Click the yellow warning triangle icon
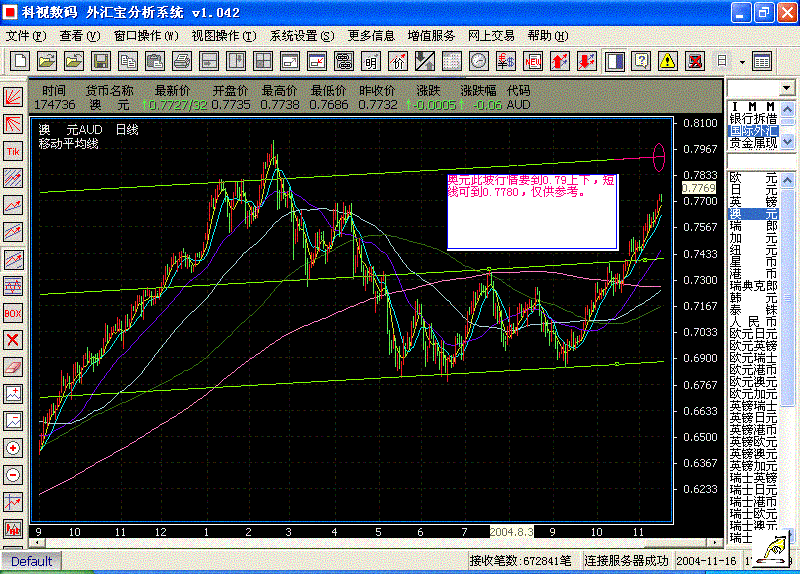This screenshot has width=800, height=574. point(667,61)
